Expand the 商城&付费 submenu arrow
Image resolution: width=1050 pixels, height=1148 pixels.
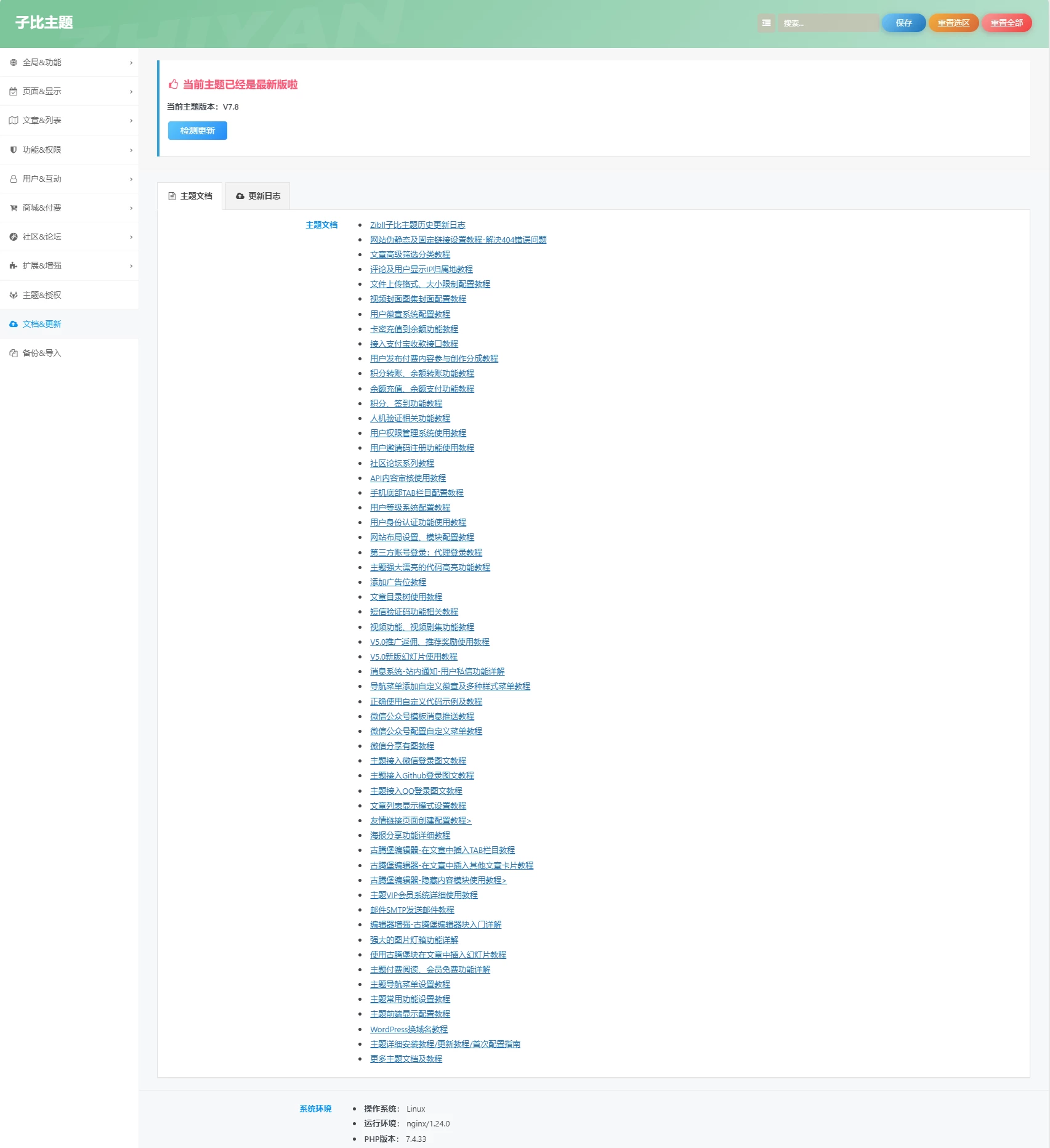coord(131,208)
